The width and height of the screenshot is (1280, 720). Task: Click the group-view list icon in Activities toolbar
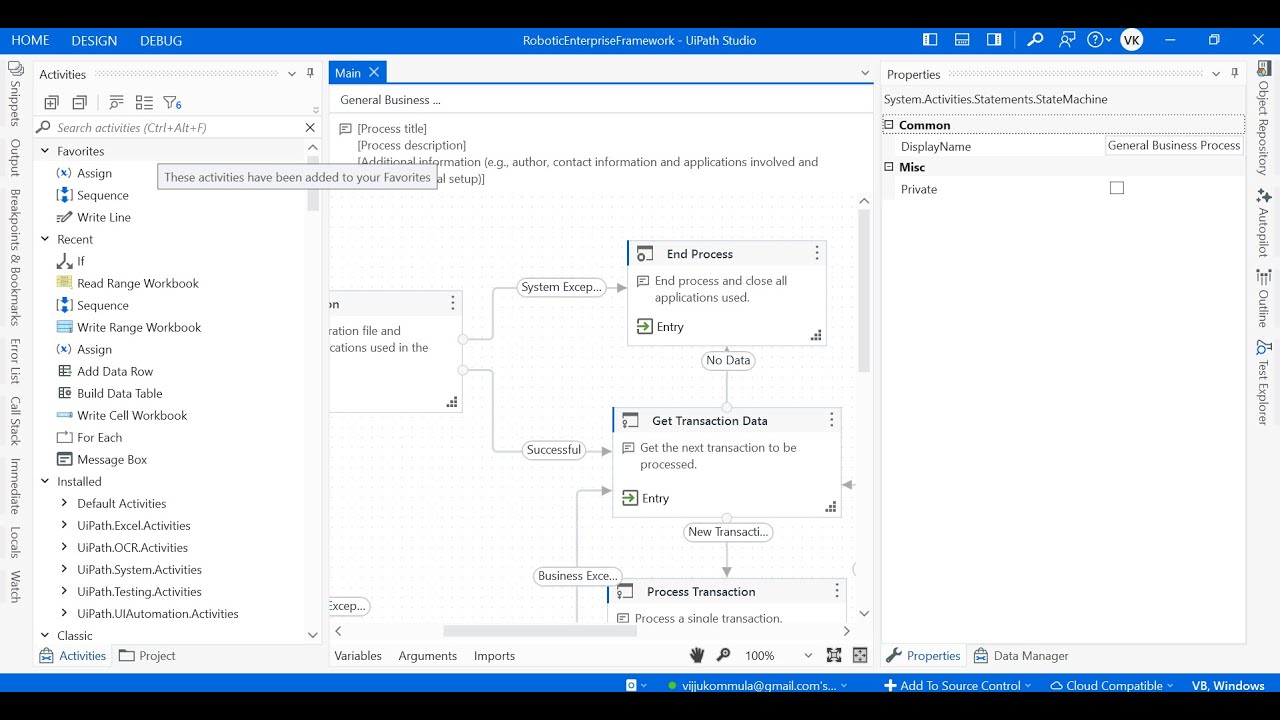point(144,102)
